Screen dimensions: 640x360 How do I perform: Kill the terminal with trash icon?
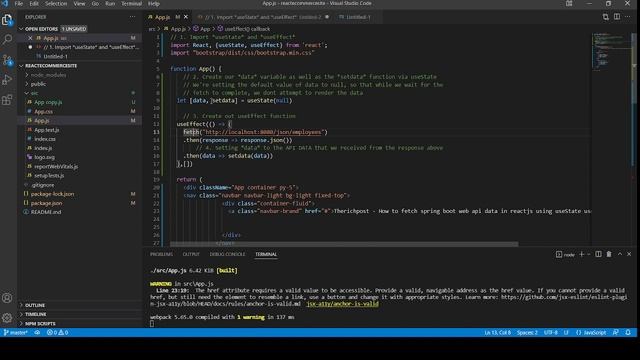tap(609, 254)
